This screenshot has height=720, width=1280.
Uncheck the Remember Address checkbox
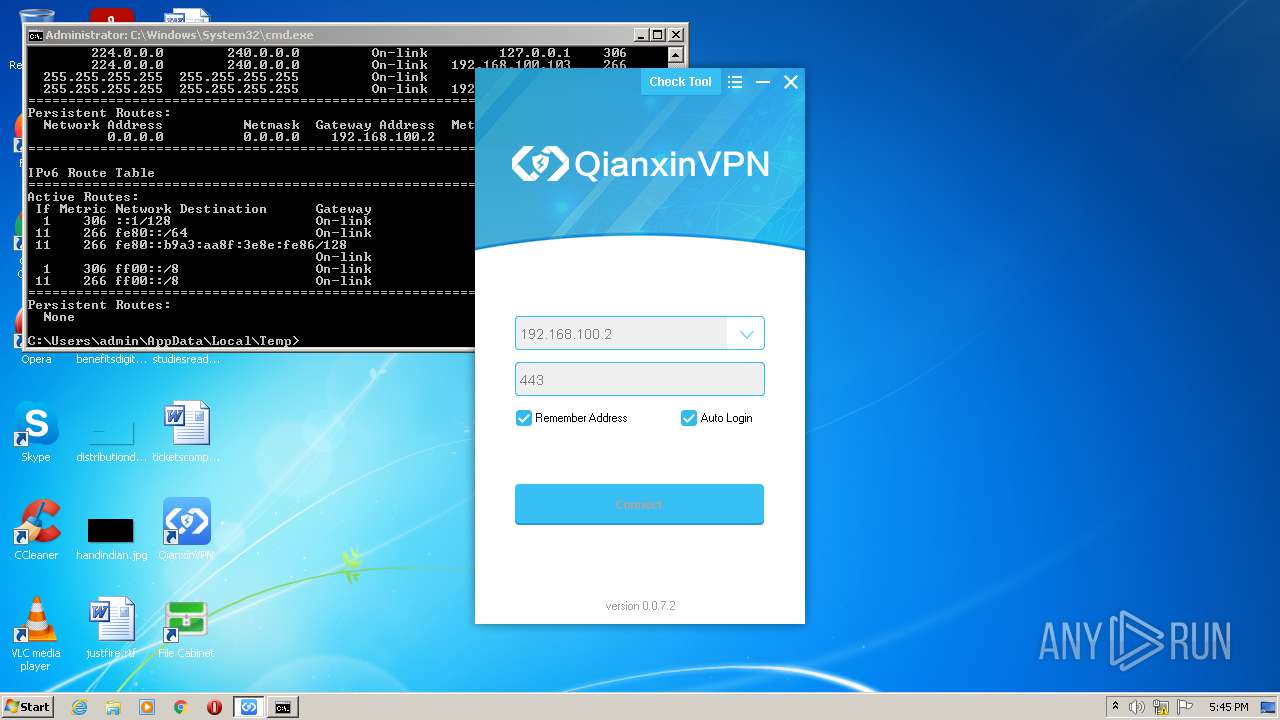pos(523,418)
